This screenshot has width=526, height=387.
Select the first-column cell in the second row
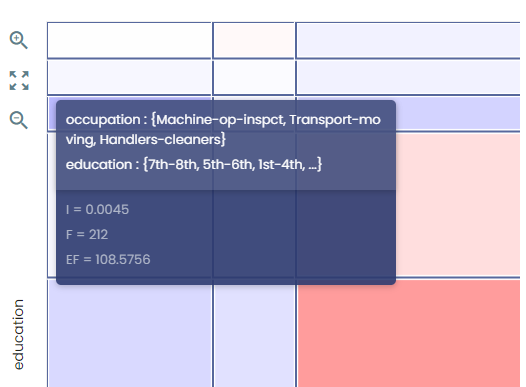[129, 77]
